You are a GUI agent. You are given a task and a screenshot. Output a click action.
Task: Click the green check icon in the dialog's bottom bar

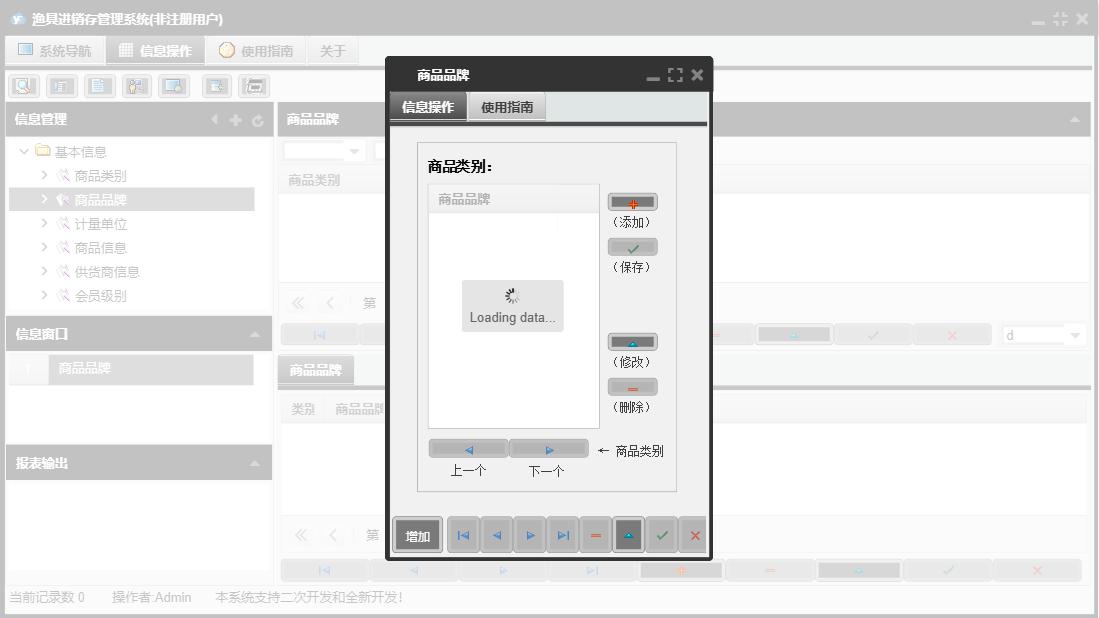[662, 535]
